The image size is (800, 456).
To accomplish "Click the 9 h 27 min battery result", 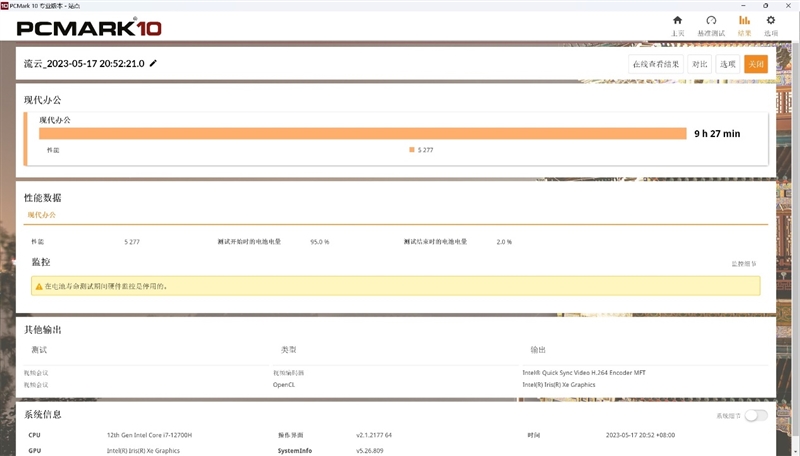I will 717,134.
